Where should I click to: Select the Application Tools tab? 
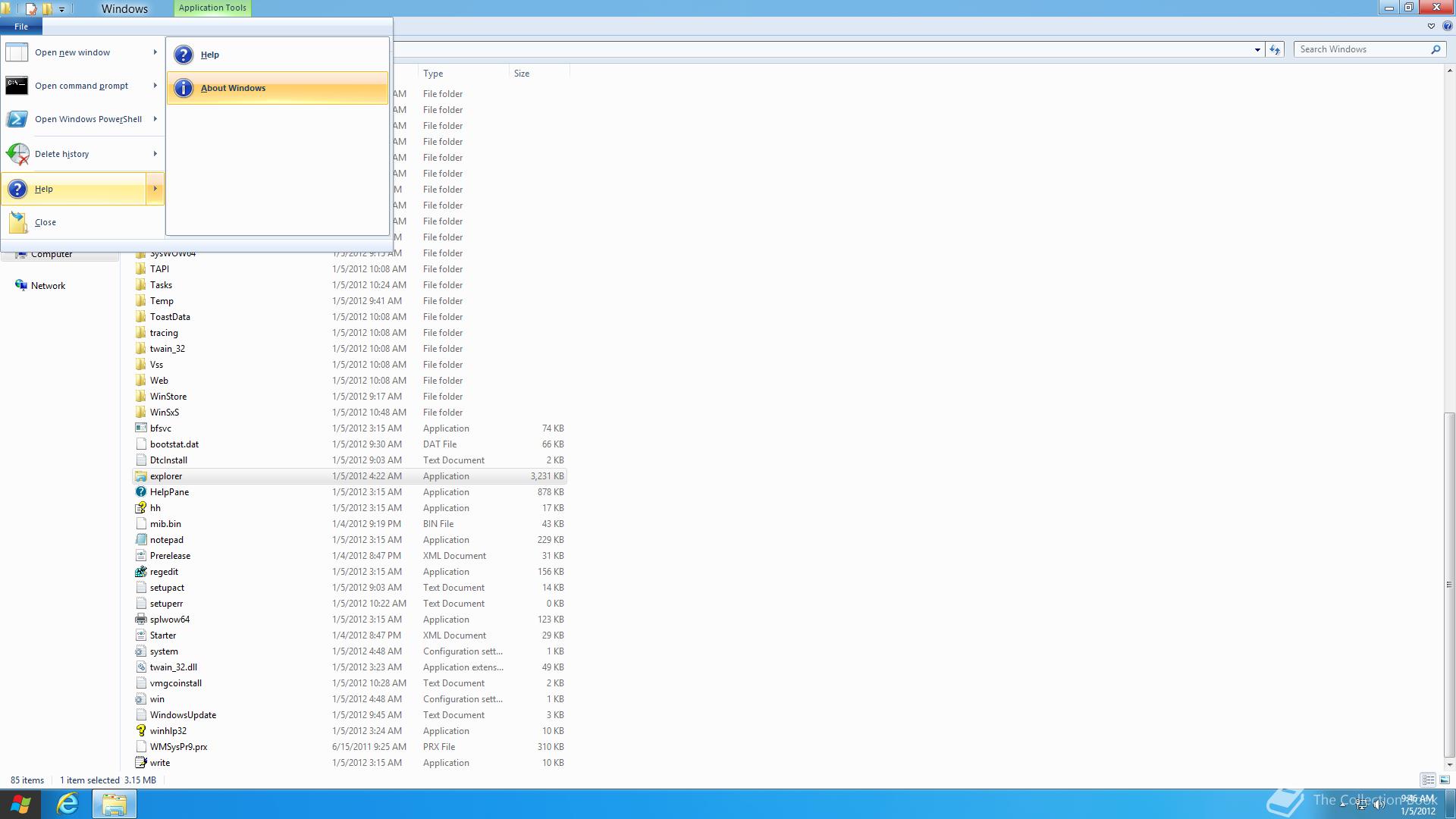click(212, 8)
